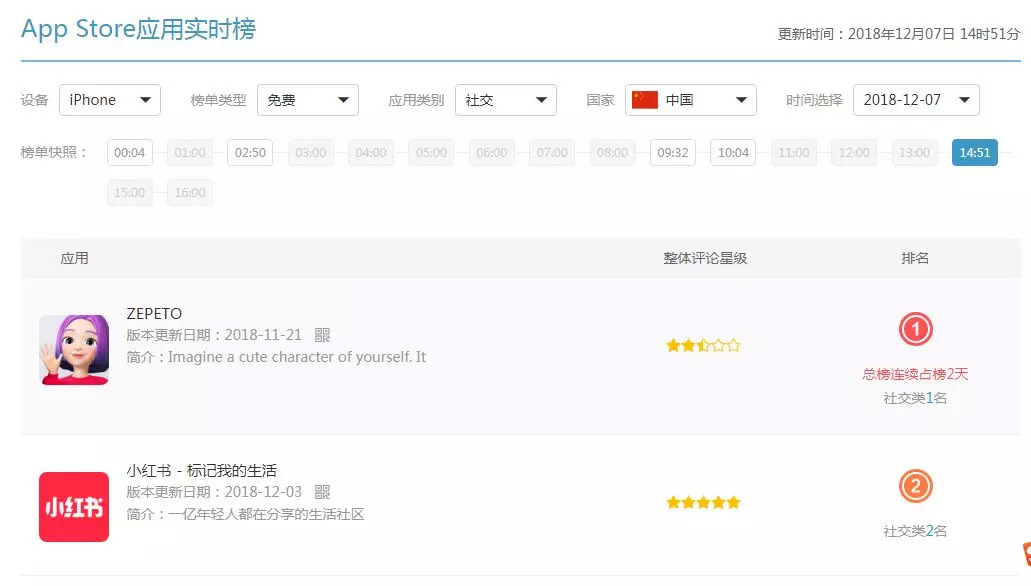
Task: Open the 应用类别 dropdown showing 社交
Action: [x=506, y=100]
